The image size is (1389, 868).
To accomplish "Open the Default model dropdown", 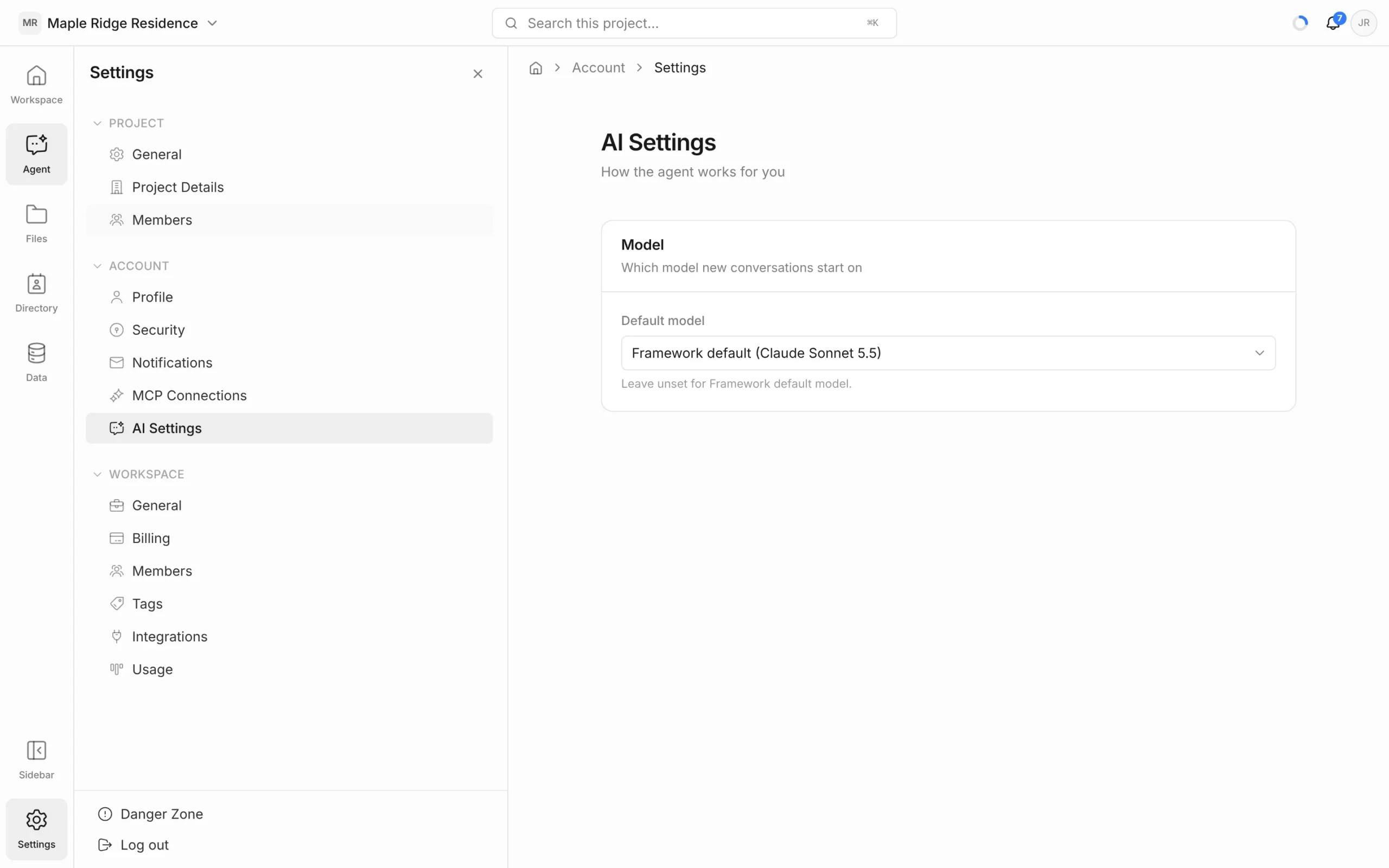I will click(948, 353).
